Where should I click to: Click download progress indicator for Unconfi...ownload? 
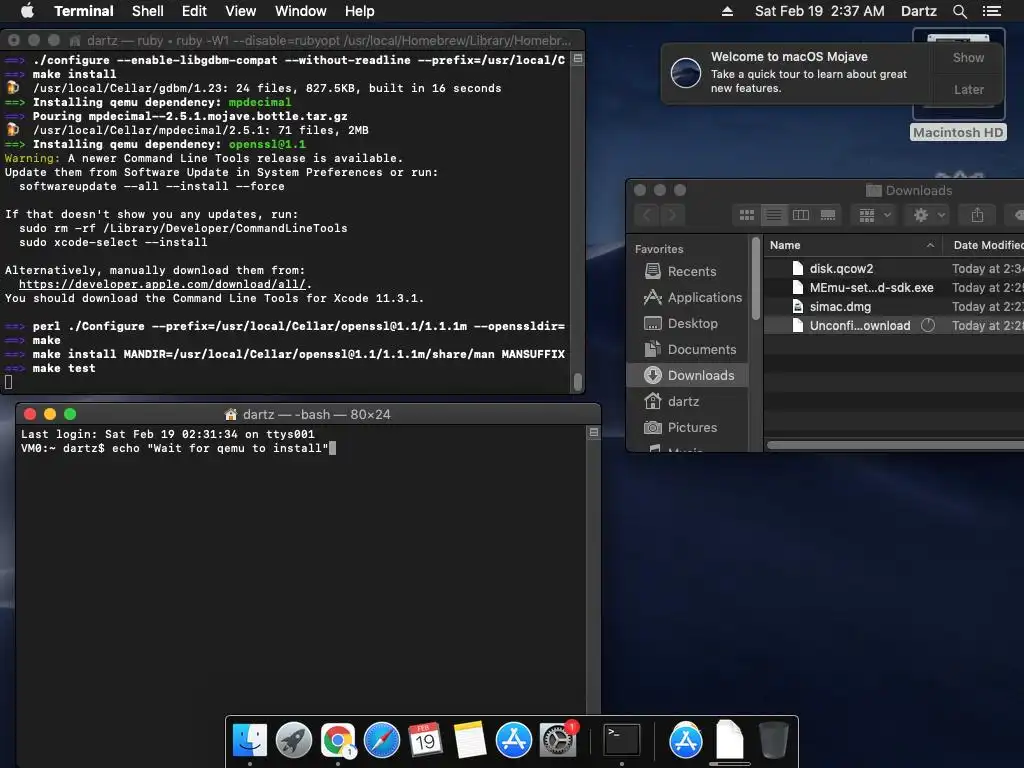pyautogui.click(x=927, y=325)
